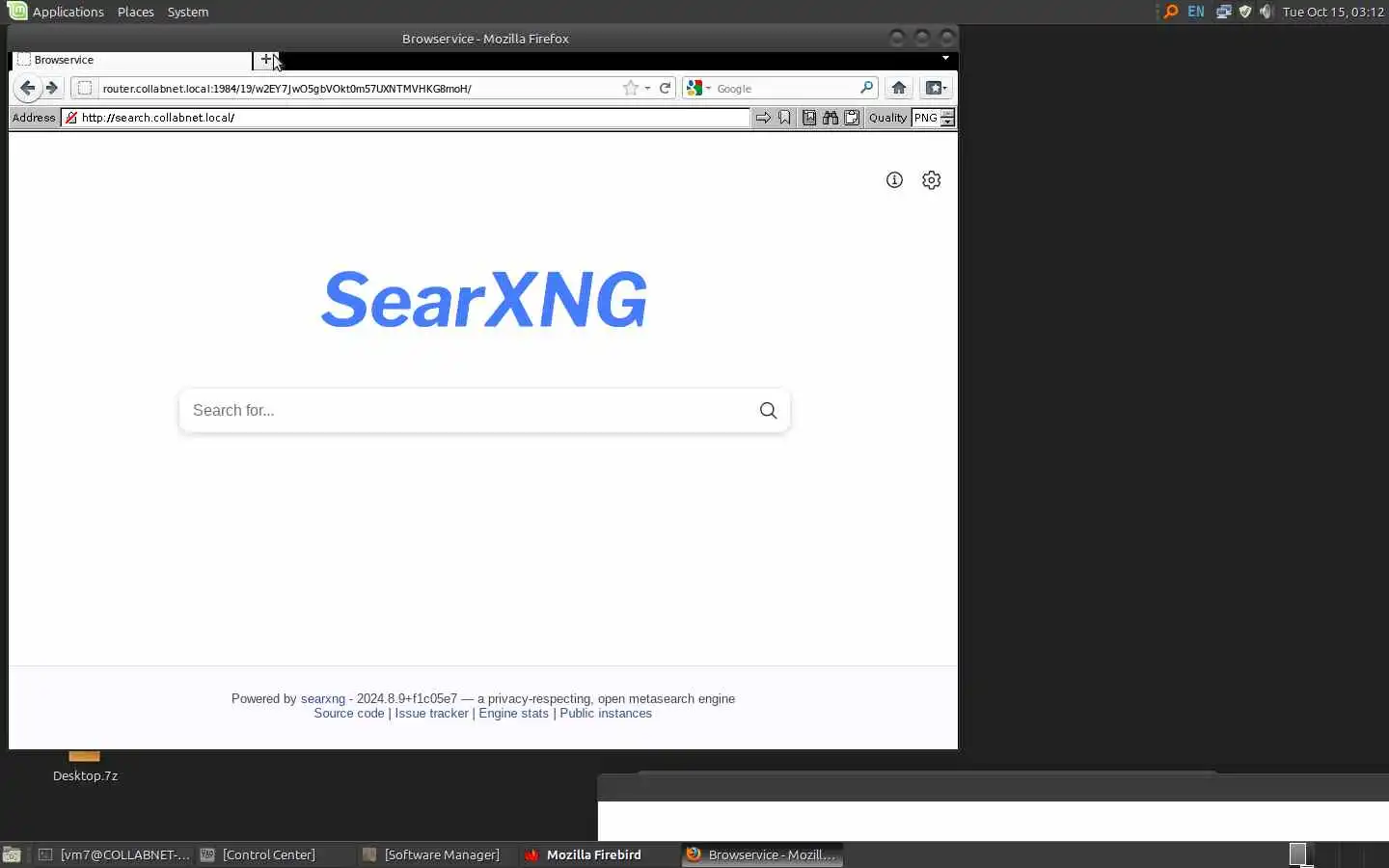The width and height of the screenshot is (1389, 868).
Task: Click the date and time clock
Action: click(x=1333, y=12)
